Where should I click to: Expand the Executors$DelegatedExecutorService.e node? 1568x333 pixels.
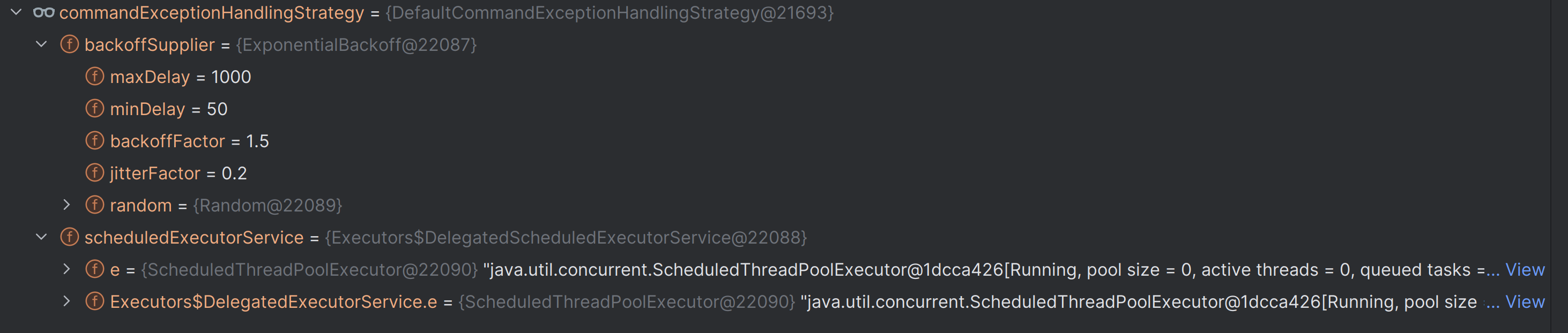[67, 301]
